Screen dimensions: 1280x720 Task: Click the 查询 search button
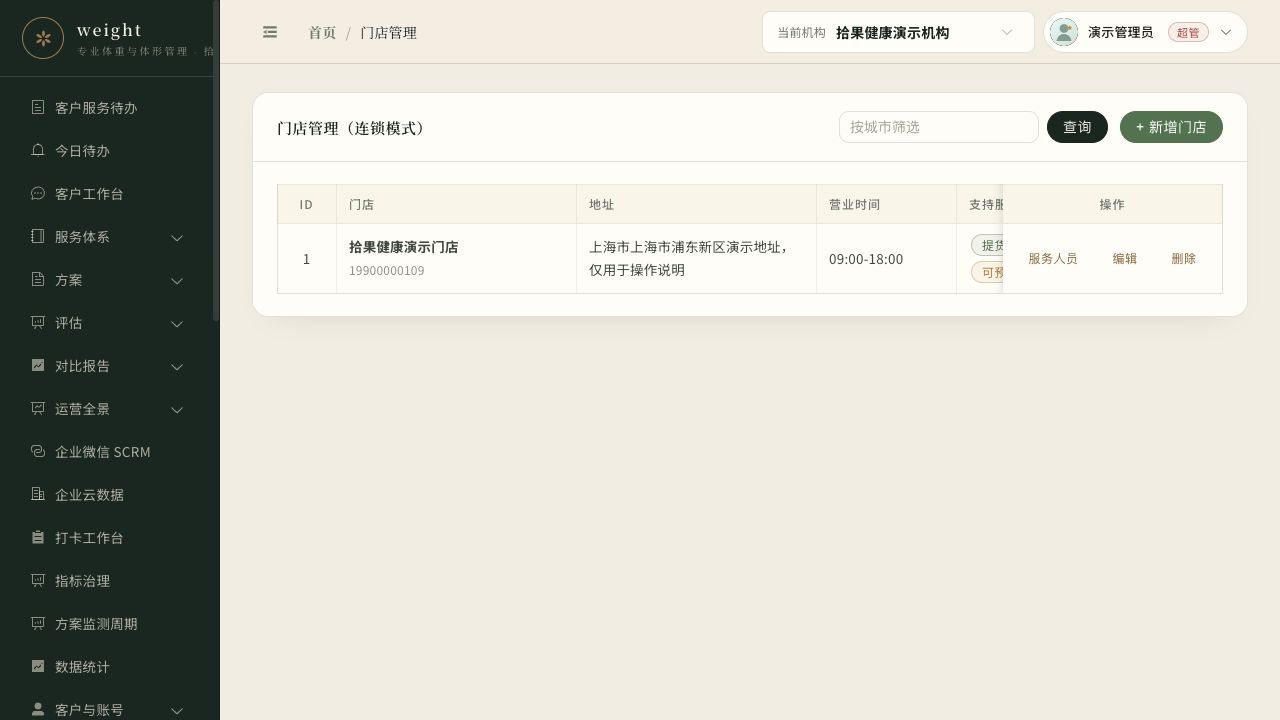pos(1077,127)
